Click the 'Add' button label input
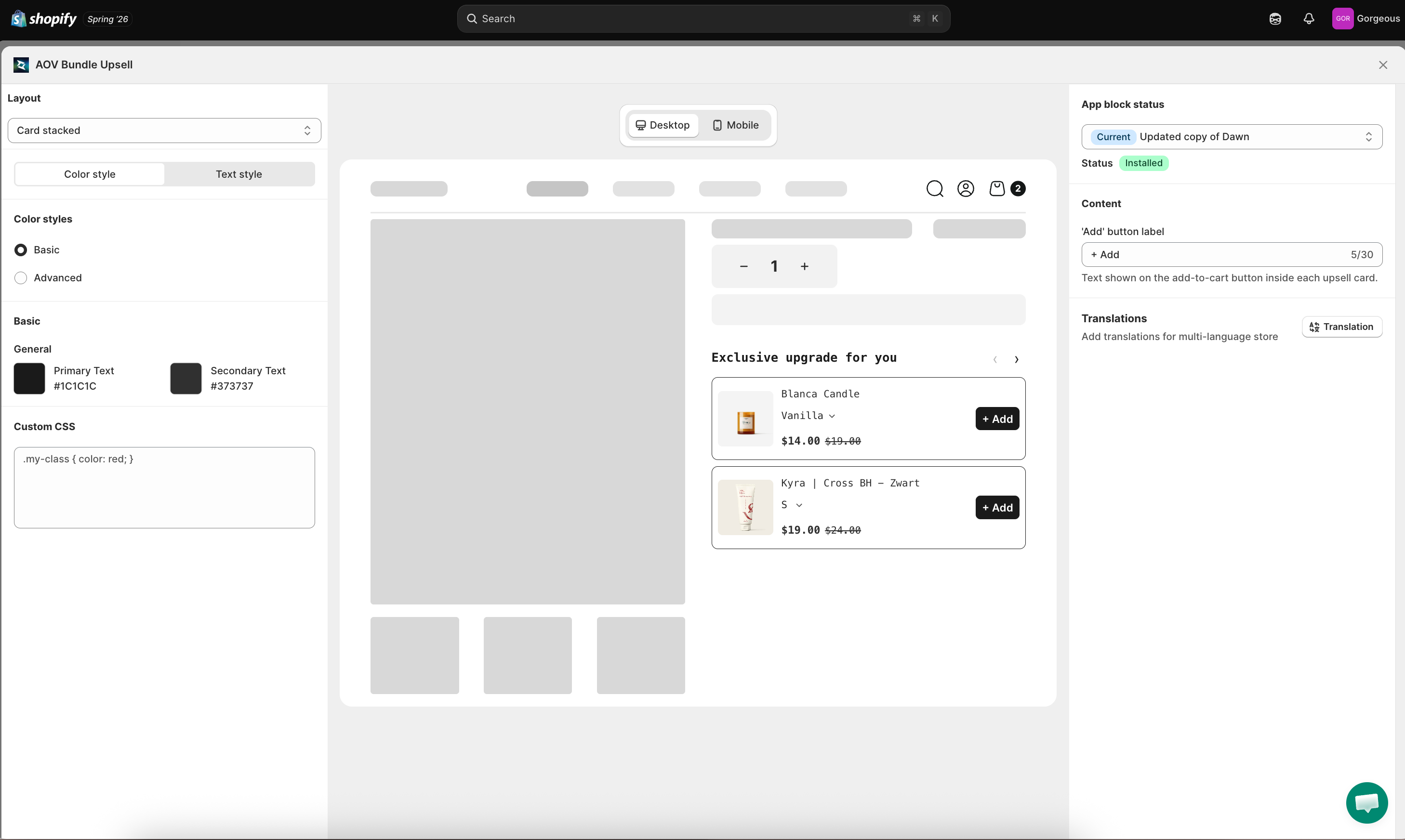Viewport: 1405px width, 840px height. click(x=1232, y=255)
